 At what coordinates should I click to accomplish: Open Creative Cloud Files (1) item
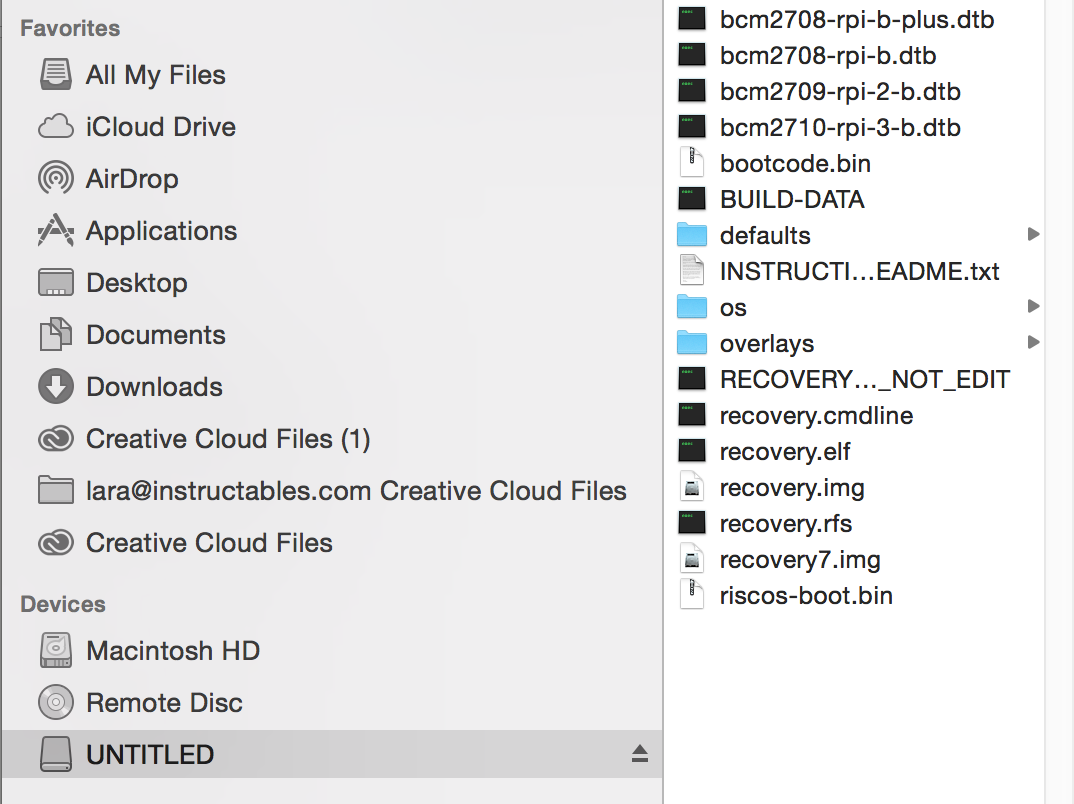coord(227,439)
